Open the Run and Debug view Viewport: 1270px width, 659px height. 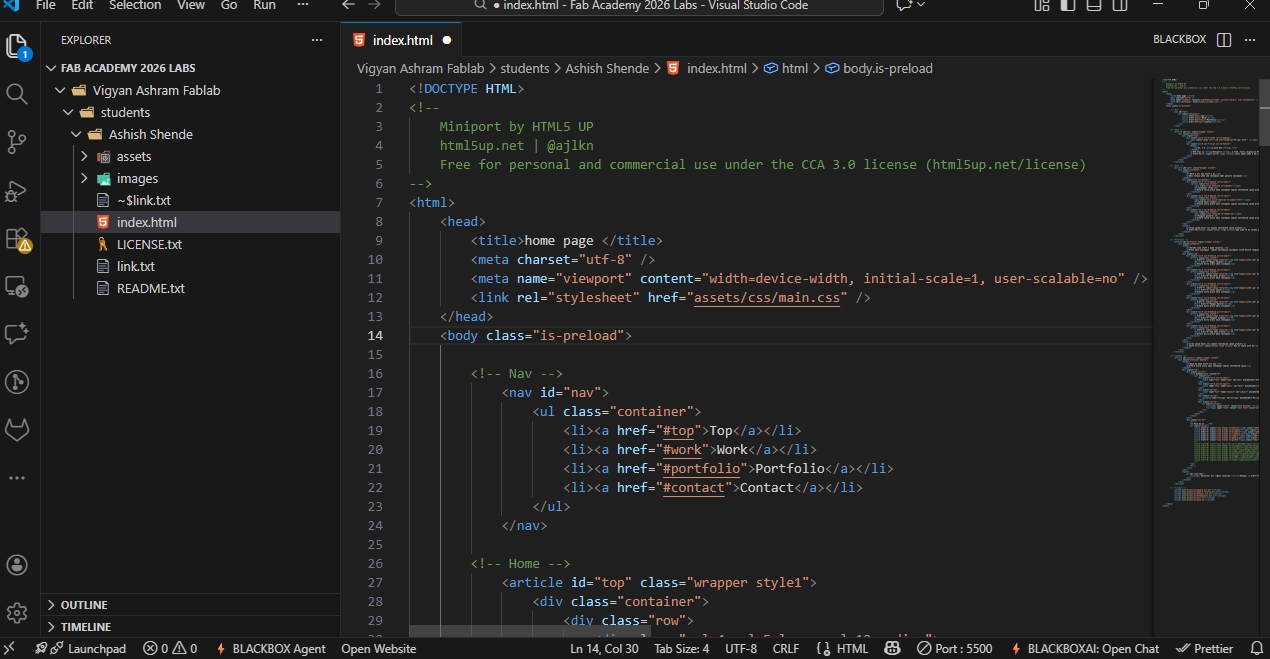coord(17,190)
